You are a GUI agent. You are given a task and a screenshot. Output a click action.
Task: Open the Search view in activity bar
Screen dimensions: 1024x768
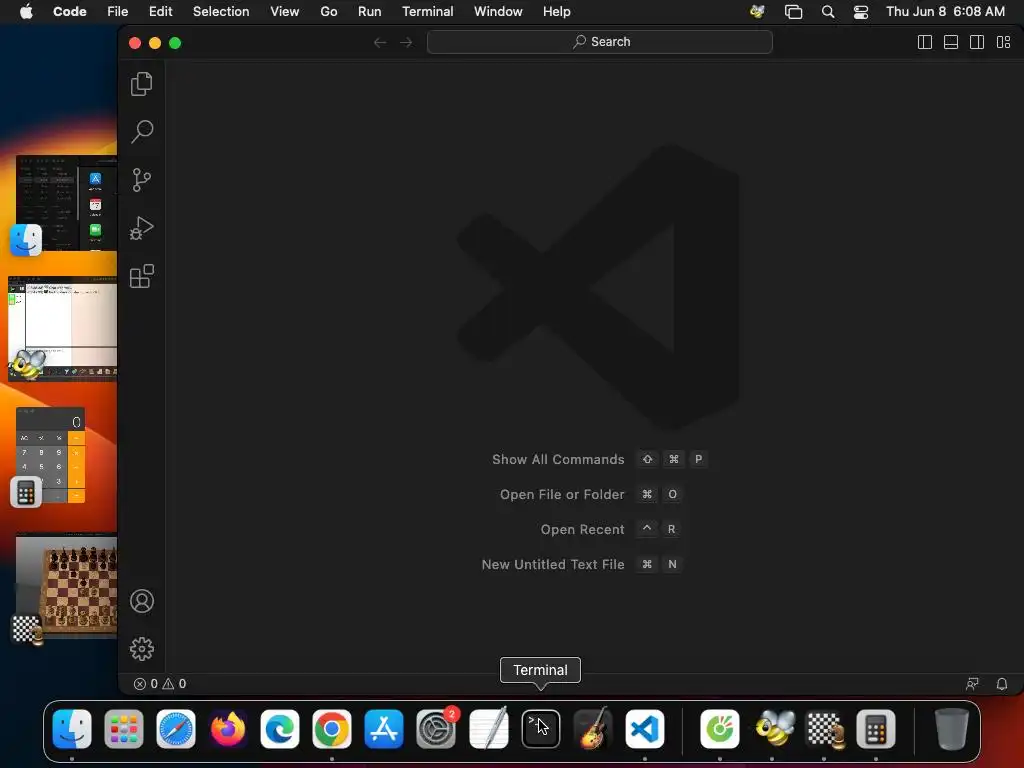(142, 131)
